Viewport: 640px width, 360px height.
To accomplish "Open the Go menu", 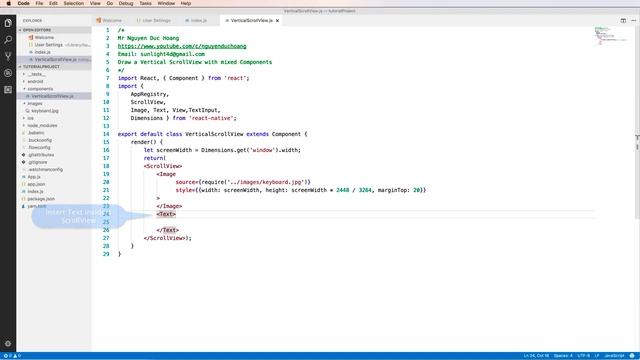I will (109, 3).
